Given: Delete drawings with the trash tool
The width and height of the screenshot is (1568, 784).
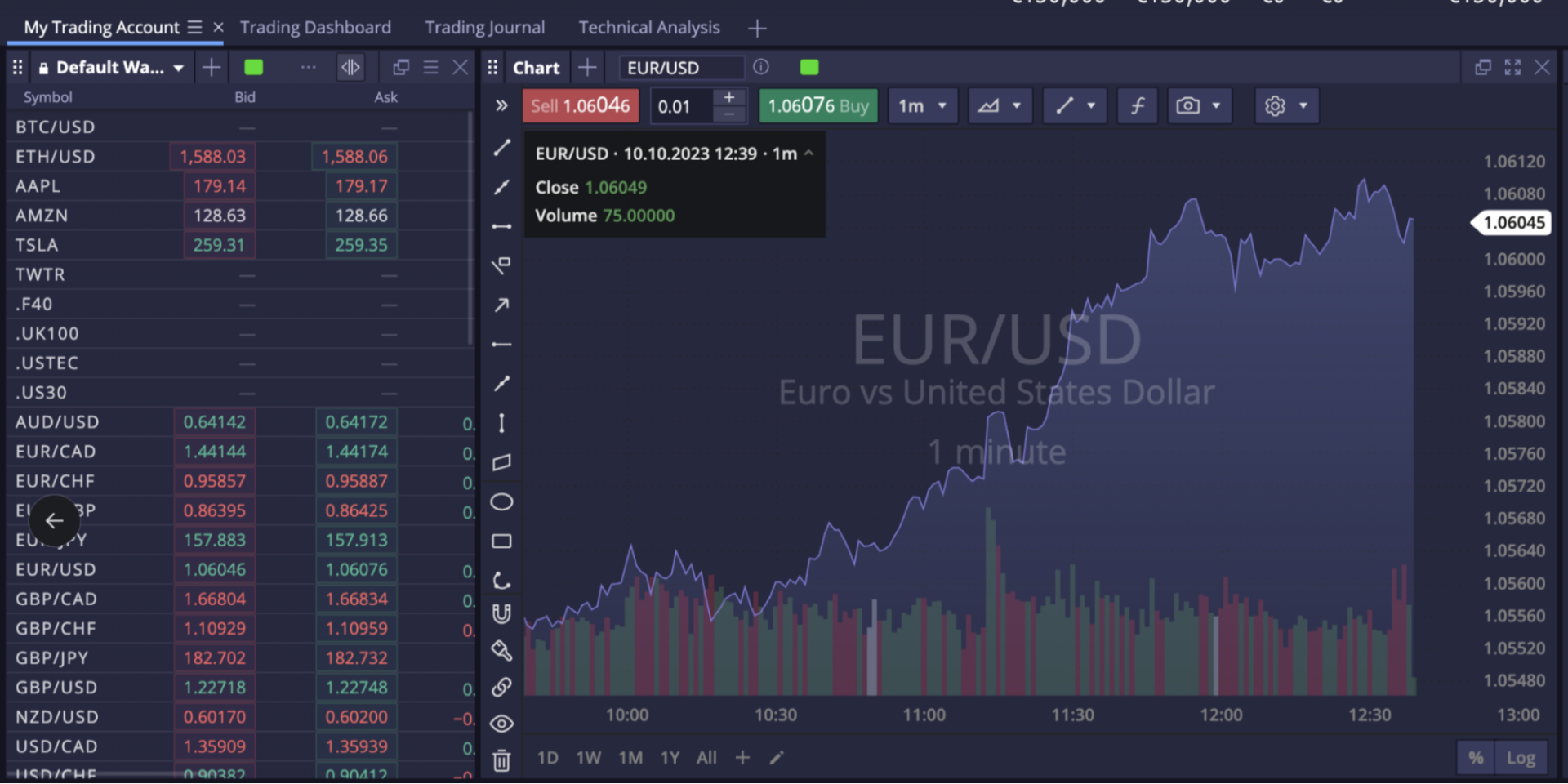Looking at the screenshot, I should tap(501, 759).
